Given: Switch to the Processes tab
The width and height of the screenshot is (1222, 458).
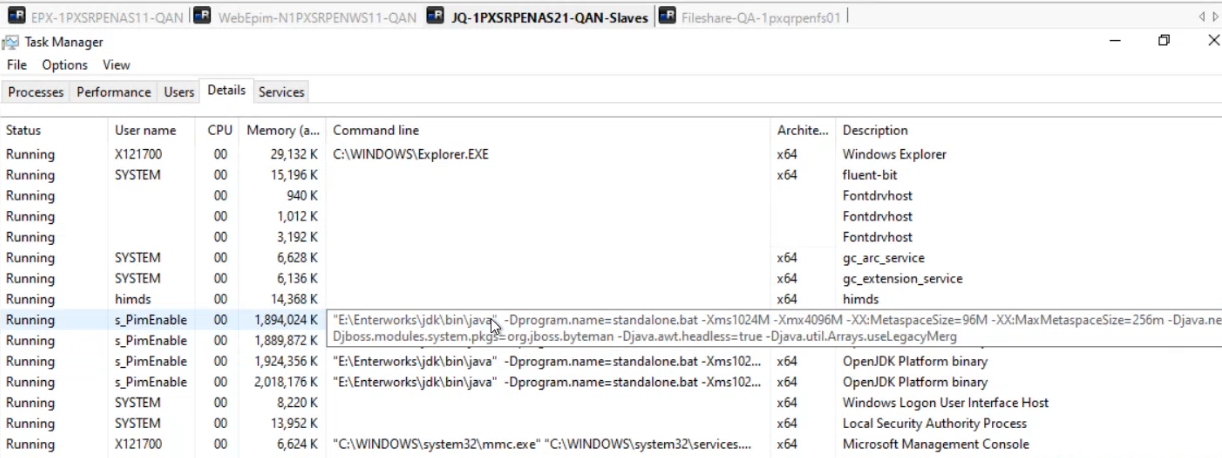Looking at the screenshot, I should pyautogui.click(x=36, y=92).
